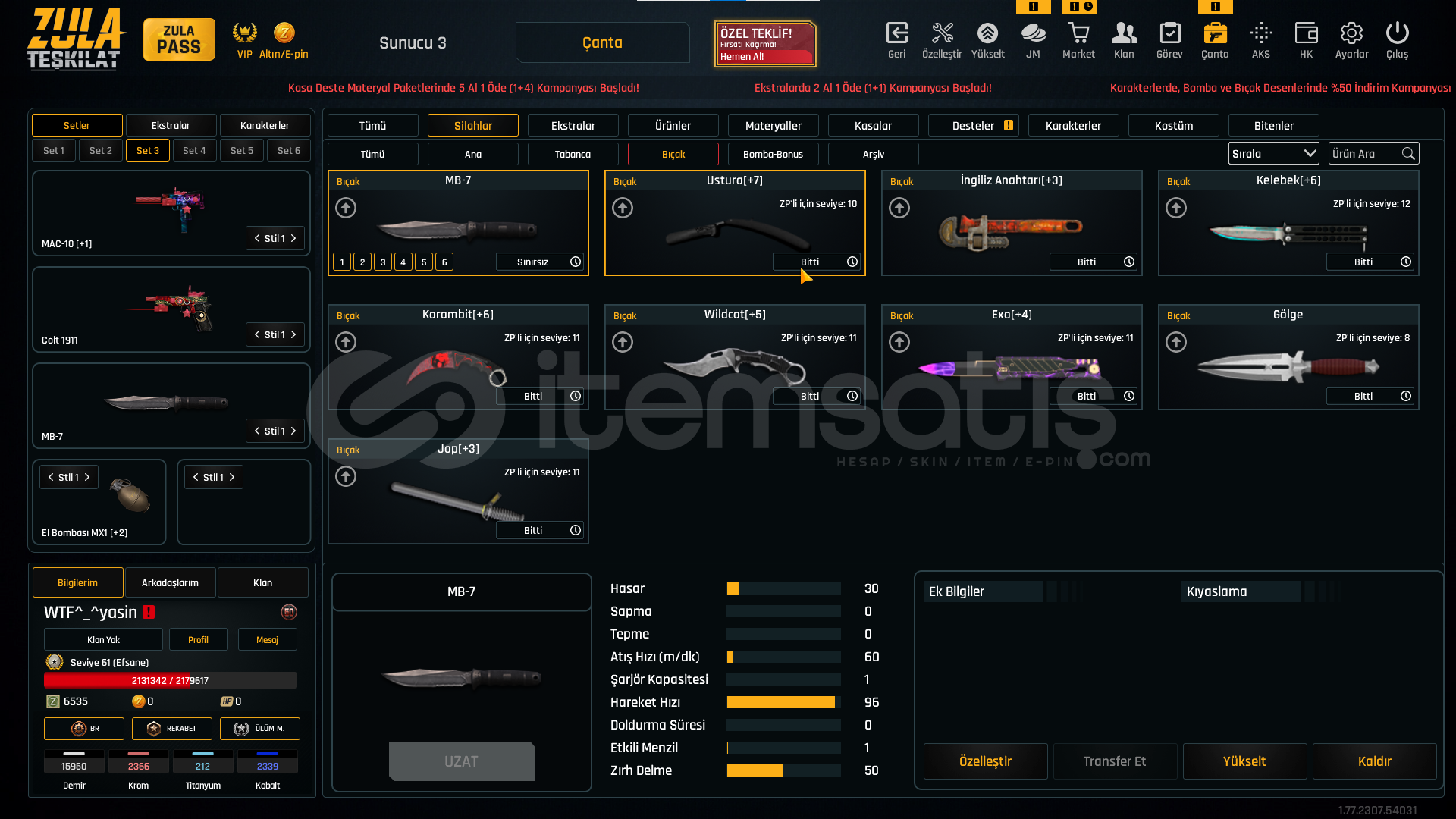The width and height of the screenshot is (1456, 819).
Task: Click the red experience progress bar
Action: pos(170,680)
